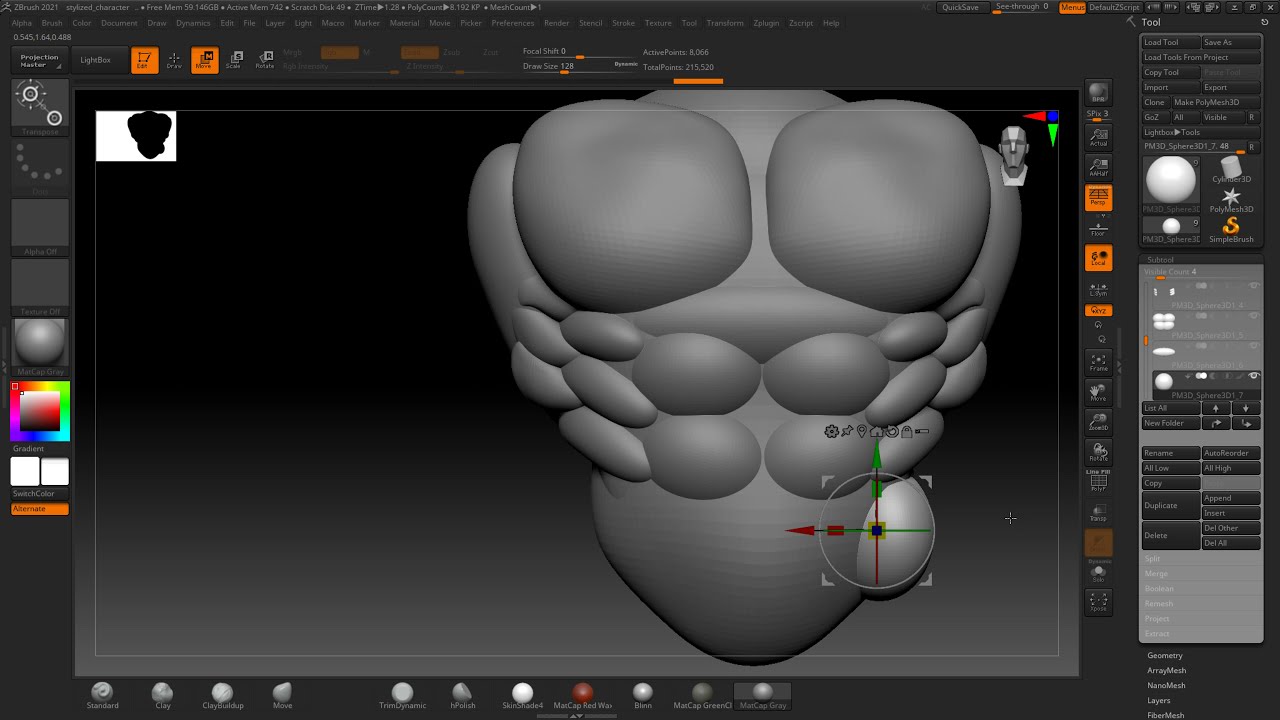The height and width of the screenshot is (720, 1280).
Task: Pick a color in the color picker square
Action: click(x=40, y=410)
